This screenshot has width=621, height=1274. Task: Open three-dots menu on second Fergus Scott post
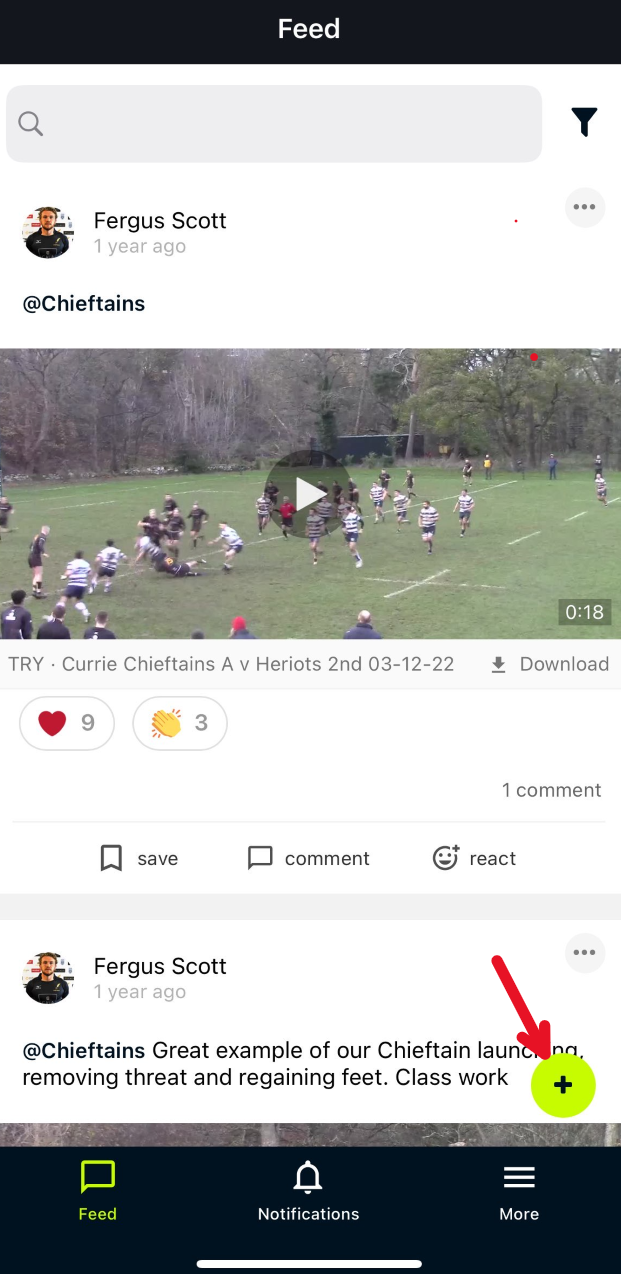[x=585, y=953]
